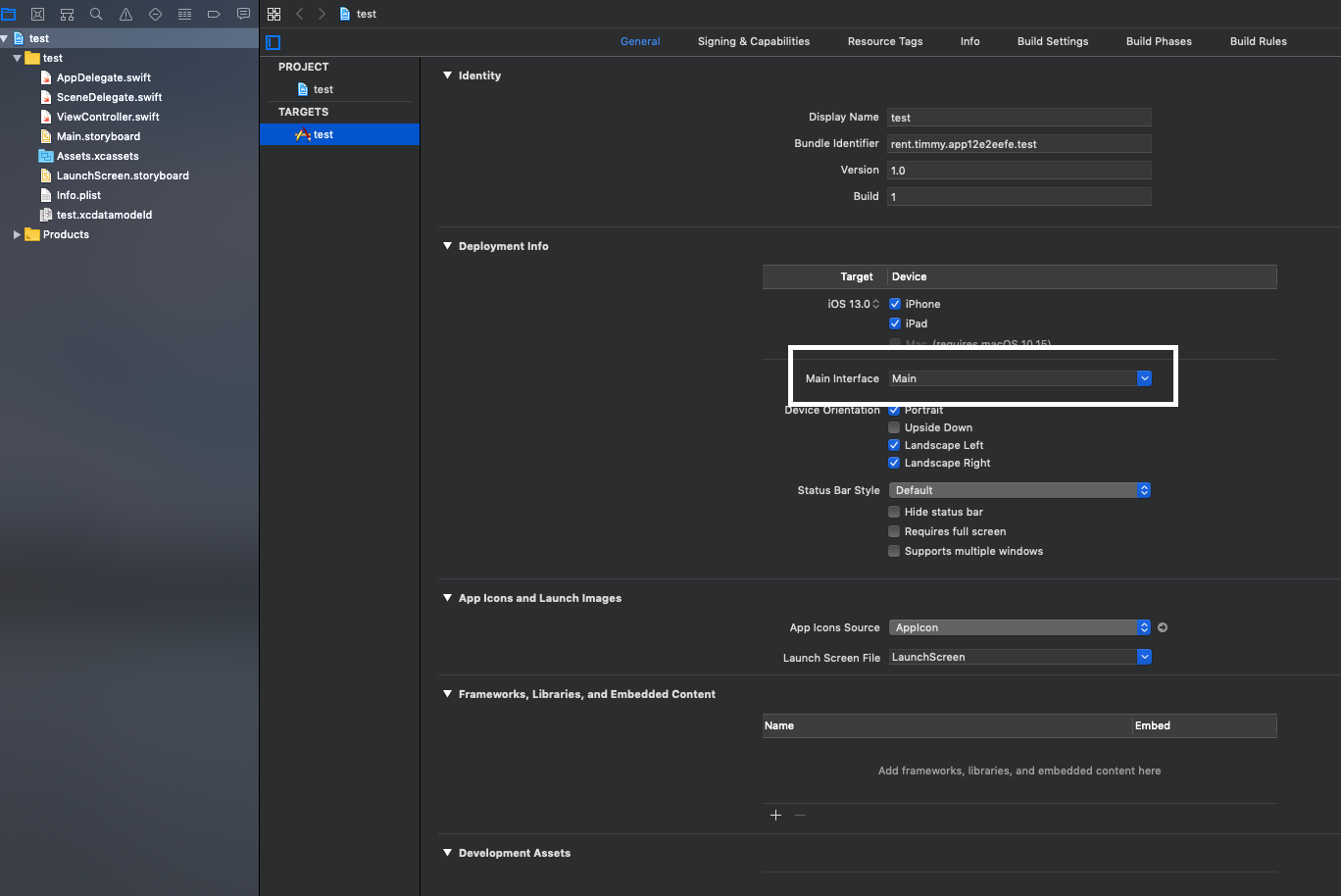Open the Issue navigator warning icon
Screen dimensions: 1341x896
(125, 15)
